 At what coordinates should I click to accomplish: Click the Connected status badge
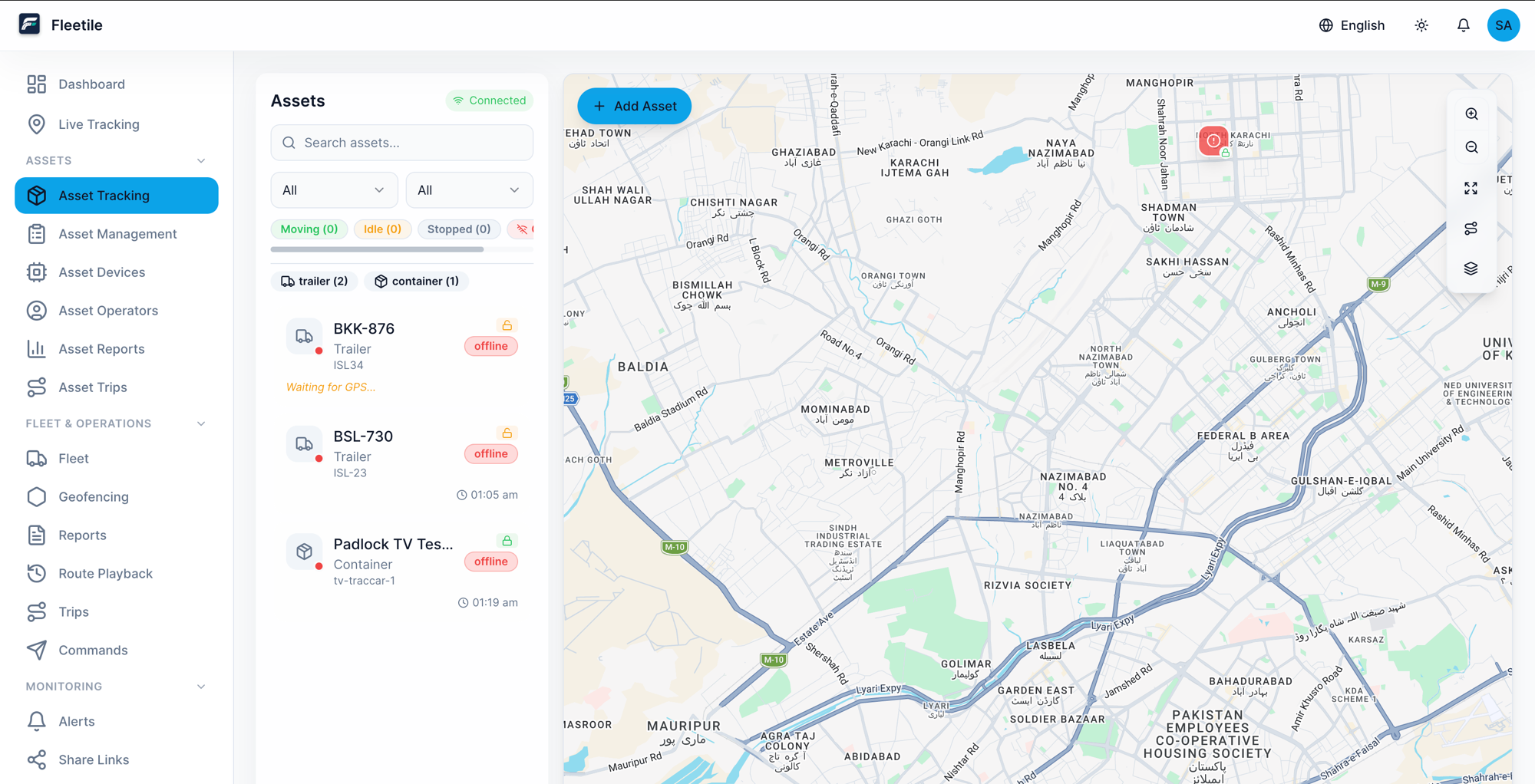(489, 100)
